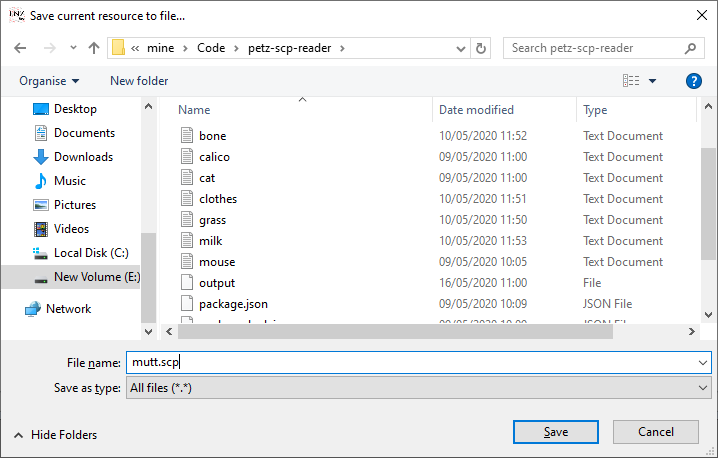The width and height of the screenshot is (718, 458).
Task: Open the Organise menu
Action: pos(48,81)
